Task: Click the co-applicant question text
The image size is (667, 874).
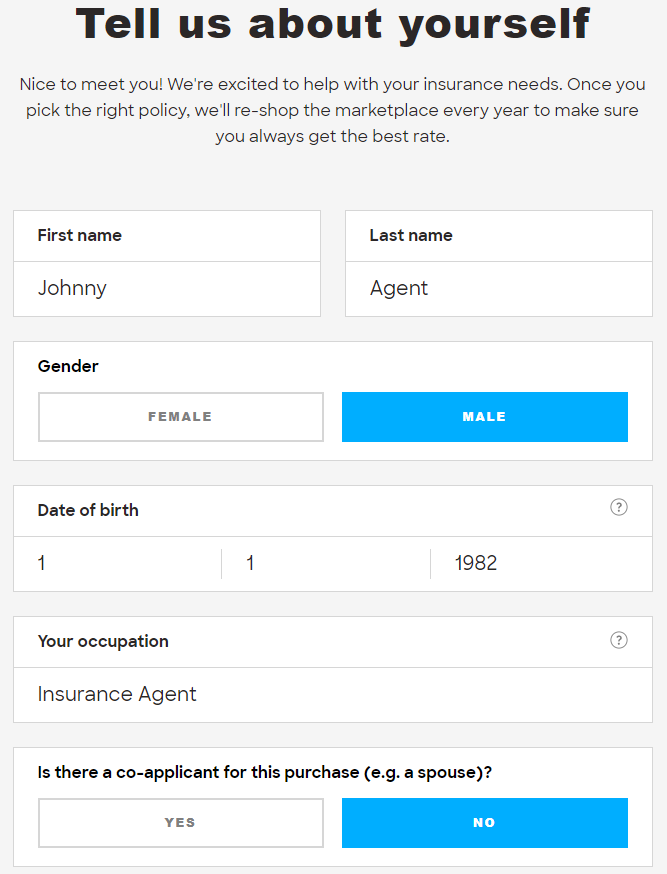Action: (265, 773)
